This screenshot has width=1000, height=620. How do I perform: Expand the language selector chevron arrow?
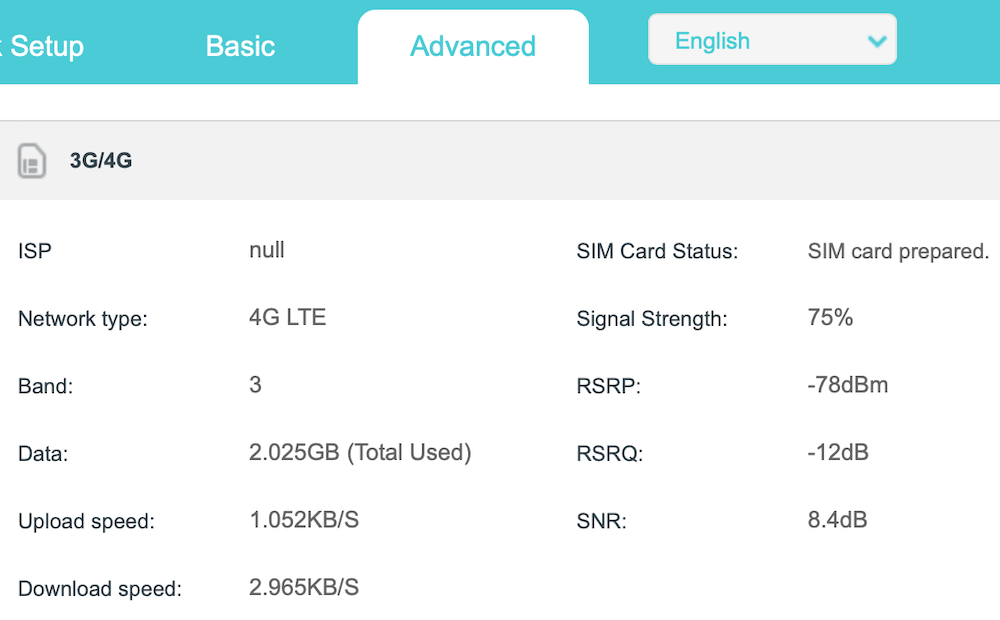coord(878,41)
